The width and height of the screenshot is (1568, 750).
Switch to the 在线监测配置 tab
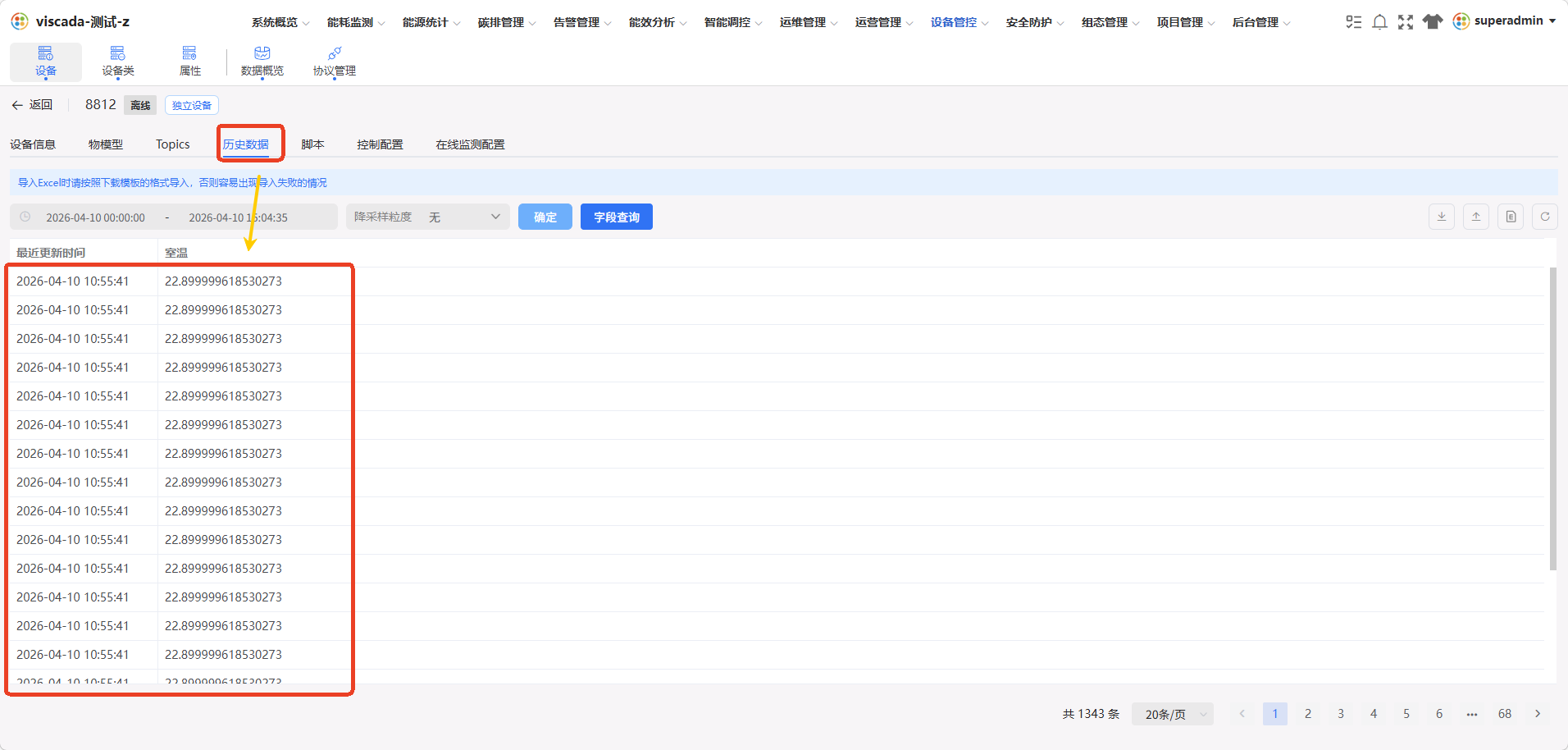tap(470, 144)
